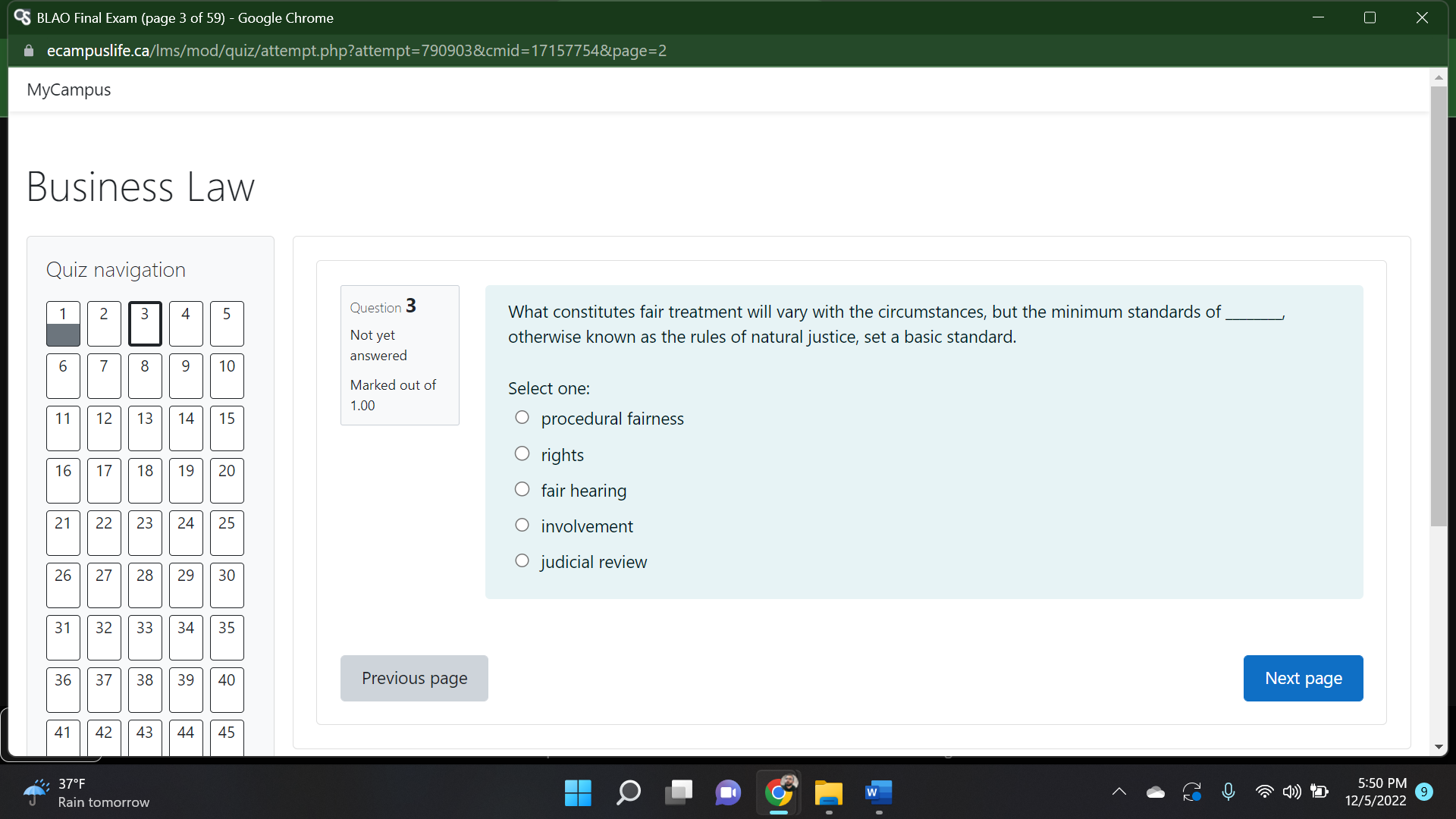The image size is (1456, 819).
Task: Open File Explorer folder icon
Action: tap(828, 792)
